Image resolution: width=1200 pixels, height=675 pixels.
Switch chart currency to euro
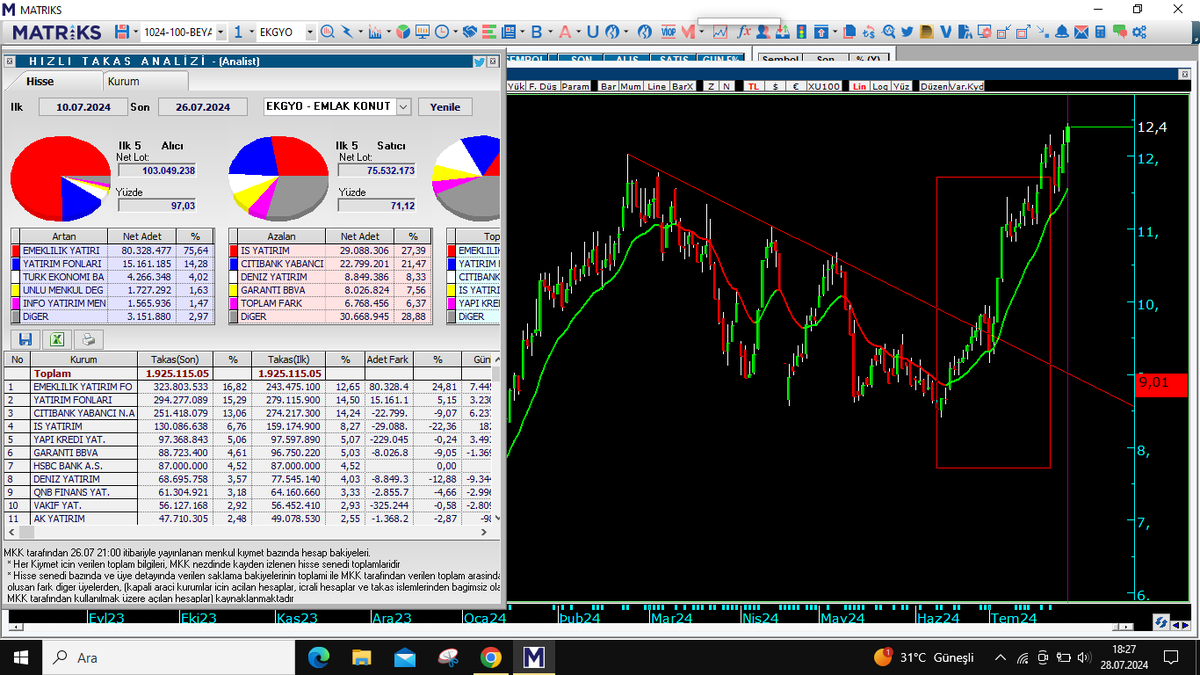click(795, 87)
